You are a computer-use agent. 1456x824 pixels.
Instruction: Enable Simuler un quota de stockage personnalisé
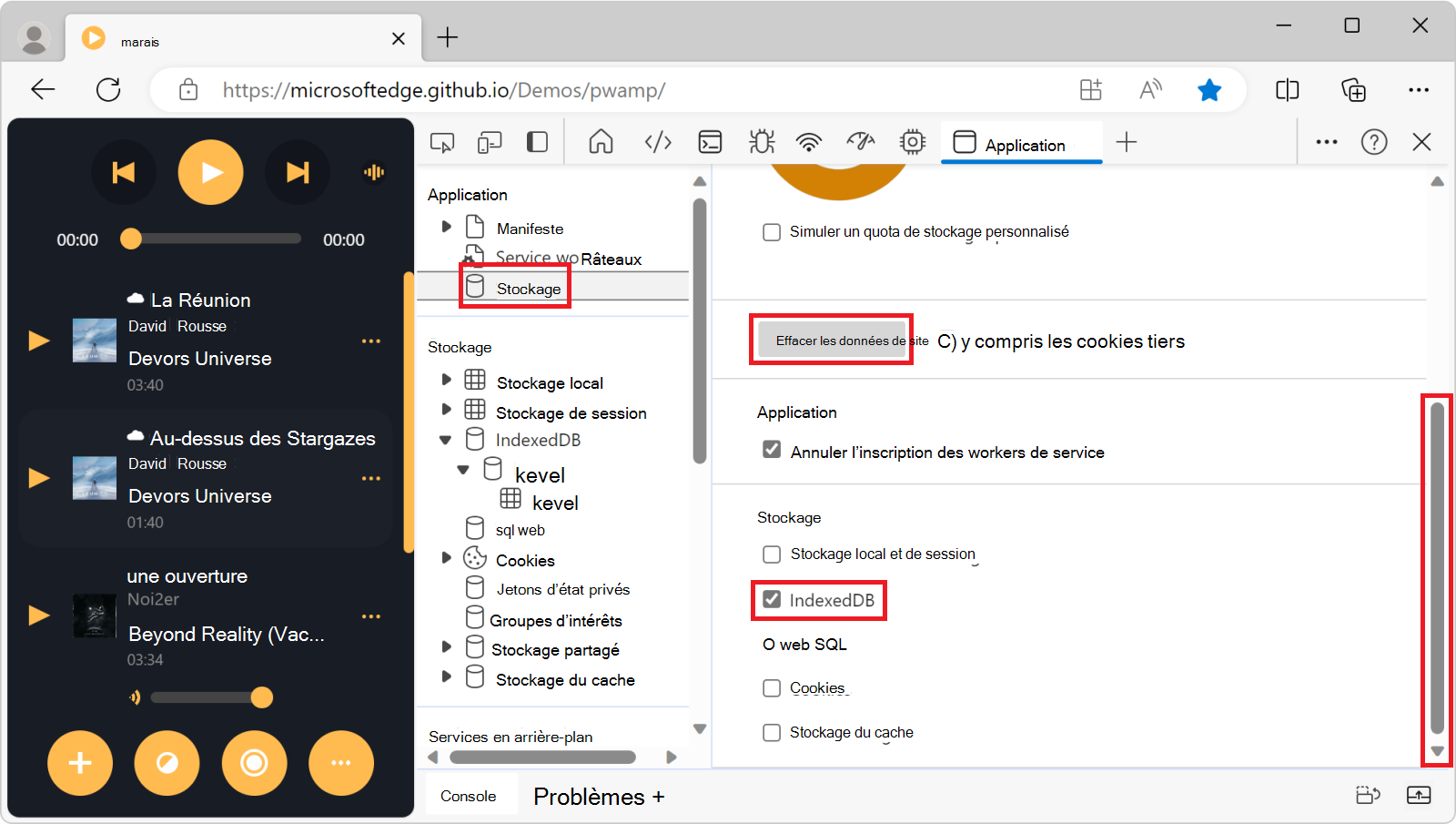[x=772, y=231]
